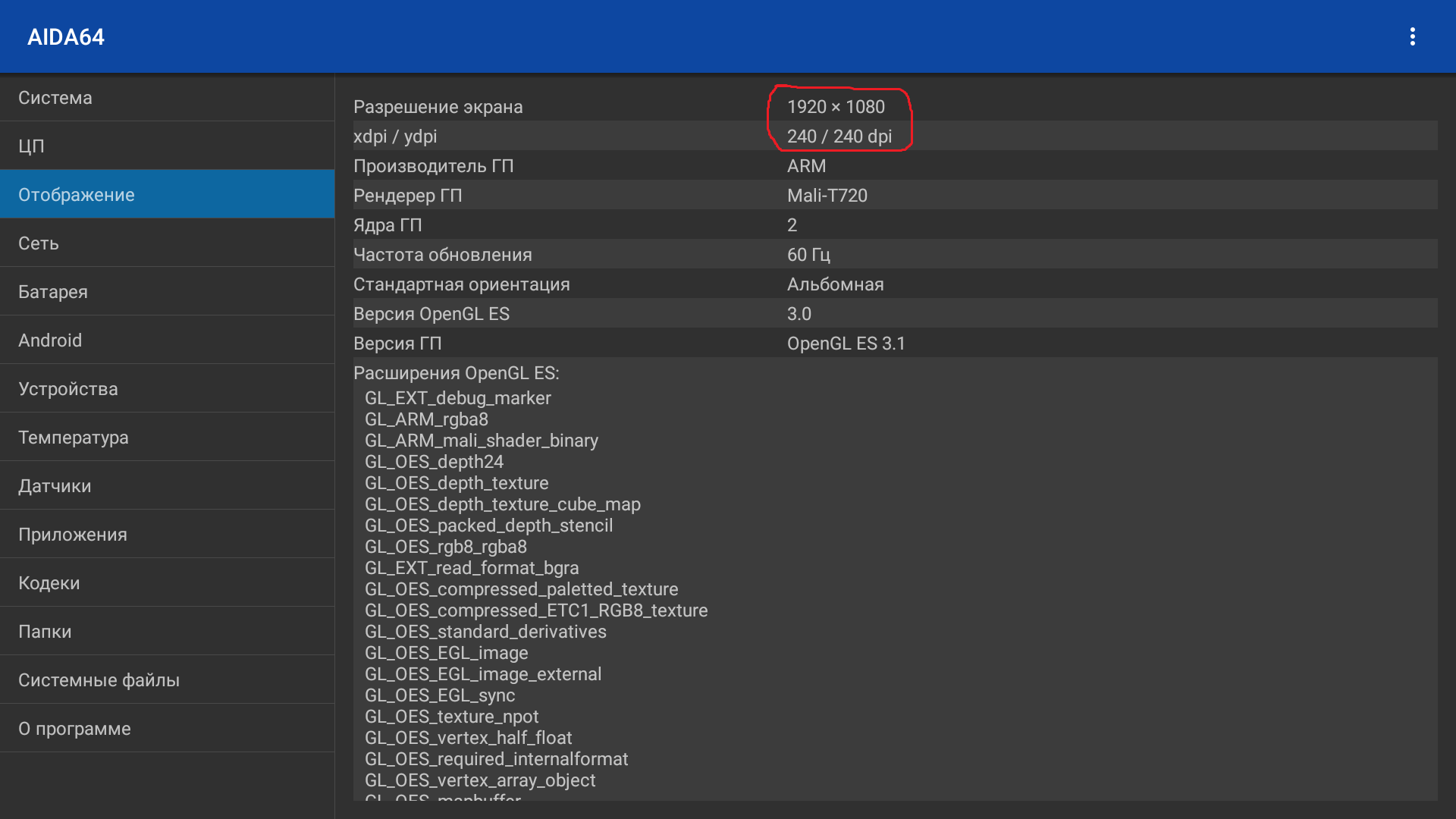The width and height of the screenshot is (1456, 819).
Task: Click the AIDA64 app title
Action: coord(66,36)
